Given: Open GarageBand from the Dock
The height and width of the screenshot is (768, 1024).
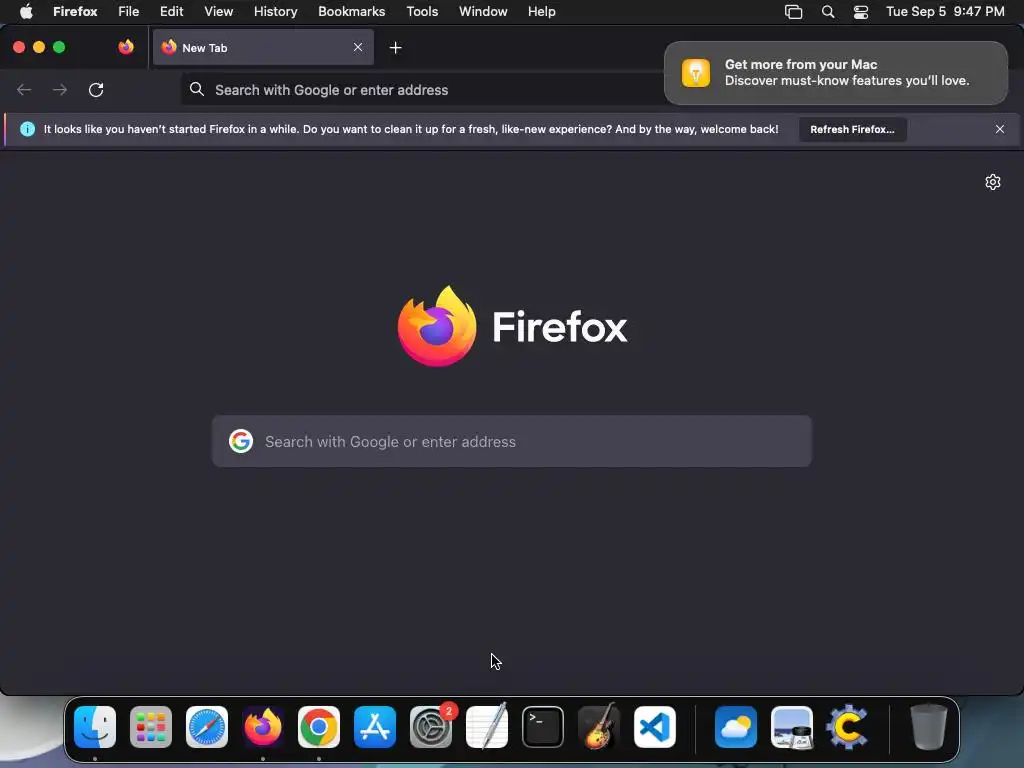Looking at the screenshot, I should (x=599, y=726).
